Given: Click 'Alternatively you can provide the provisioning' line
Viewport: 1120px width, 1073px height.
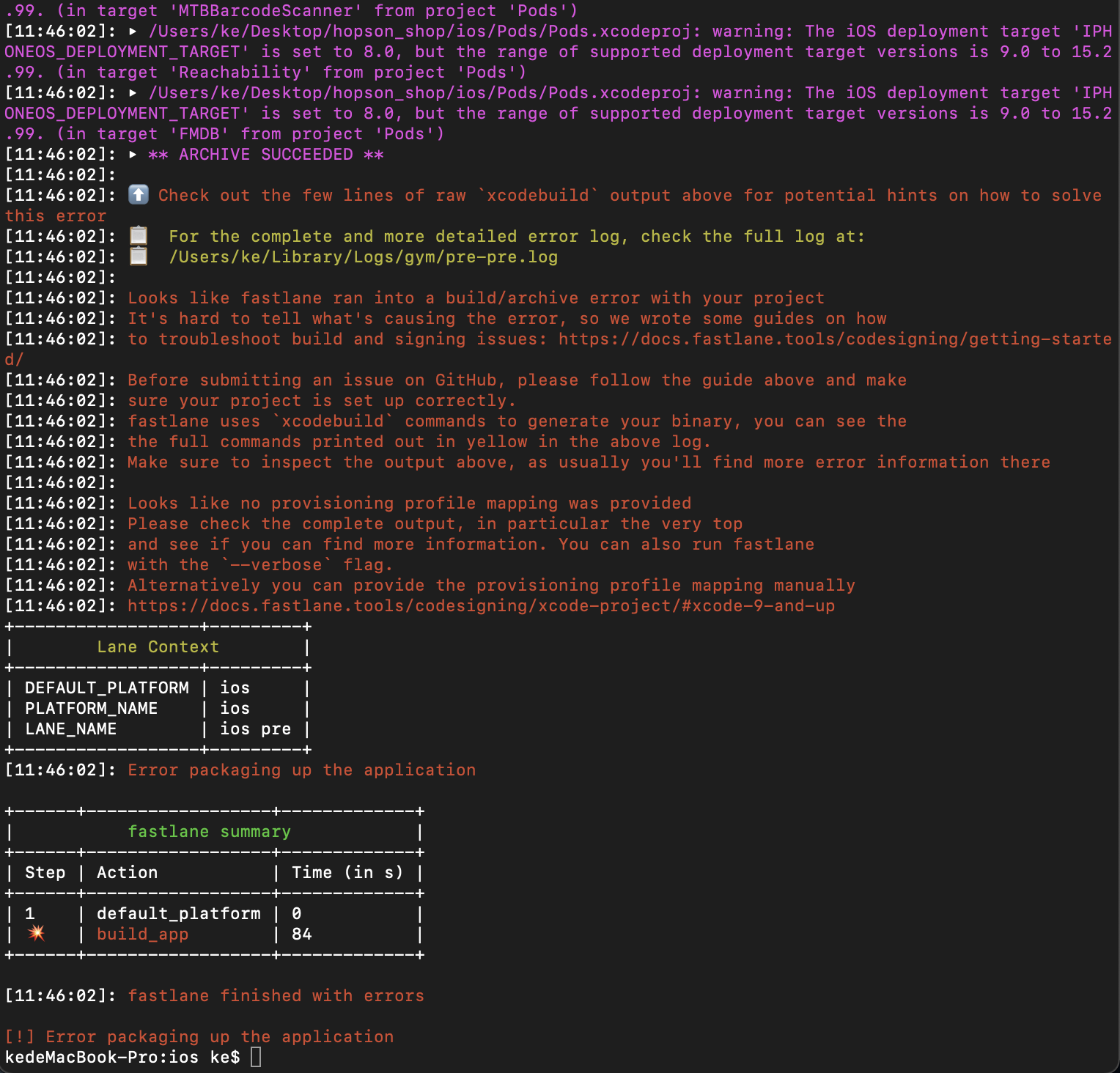Looking at the screenshot, I should coord(492,585).
